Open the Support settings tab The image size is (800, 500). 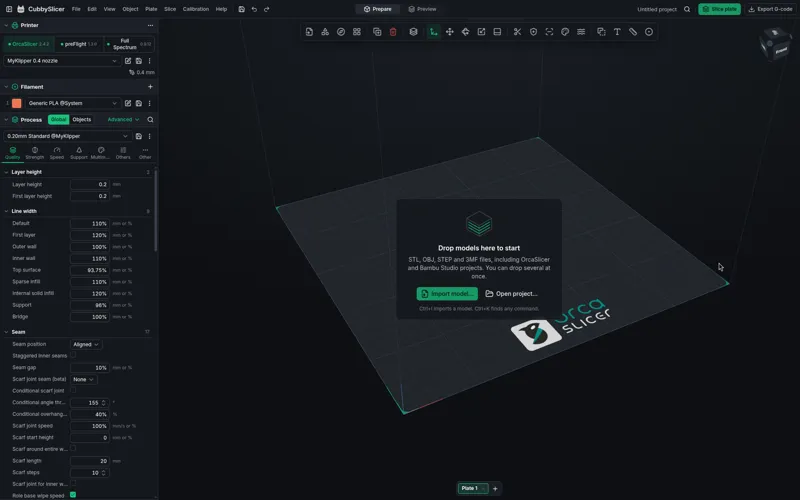(x=79, y=153)
